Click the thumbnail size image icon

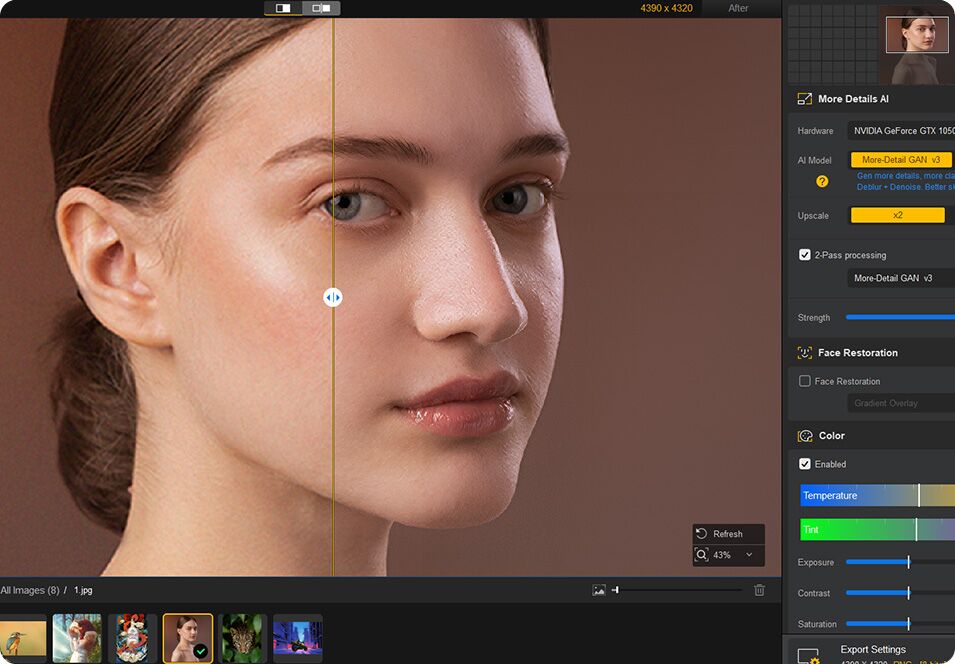[599, 590]
